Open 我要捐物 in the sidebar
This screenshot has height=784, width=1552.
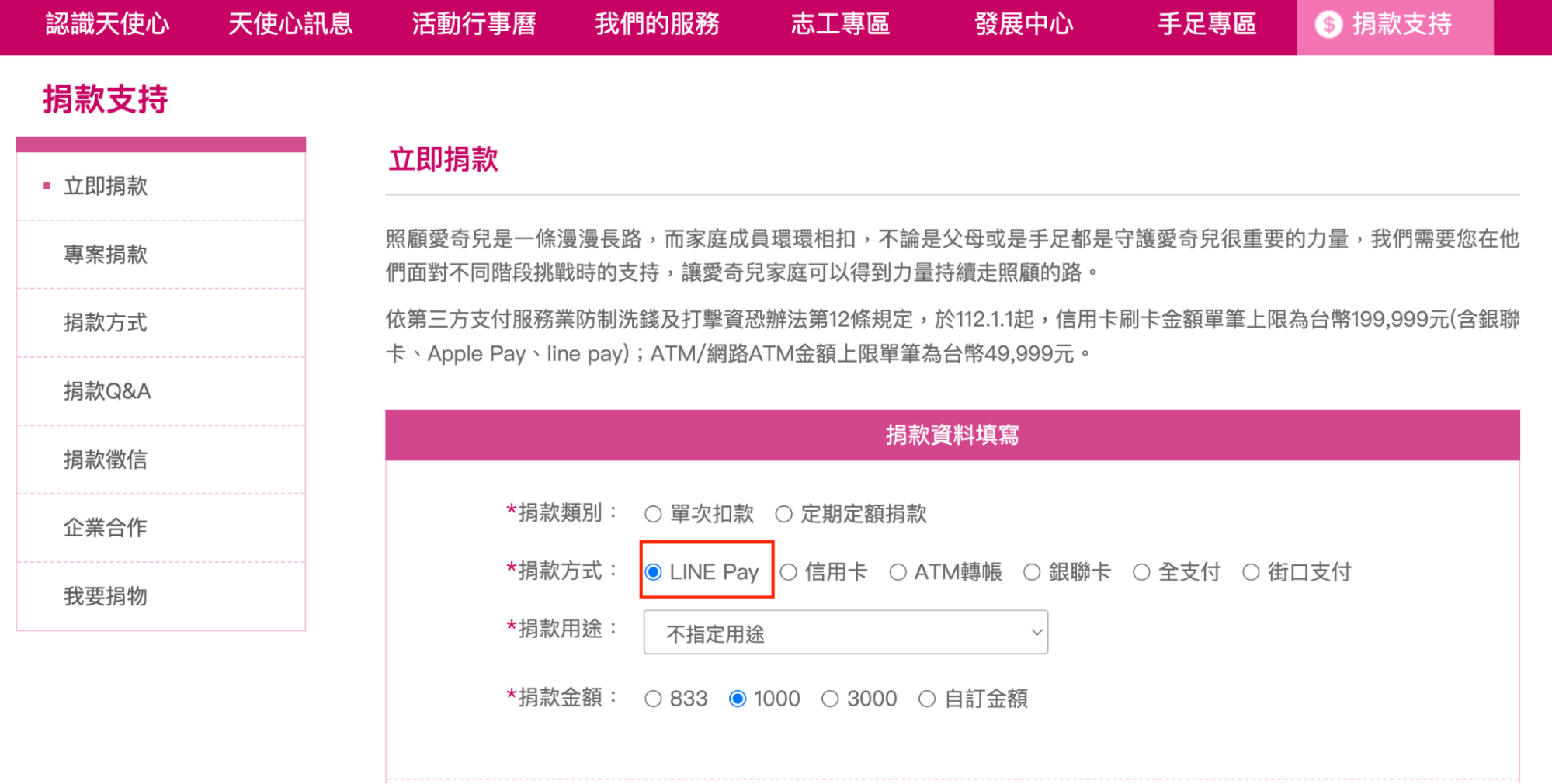point(106,596)
